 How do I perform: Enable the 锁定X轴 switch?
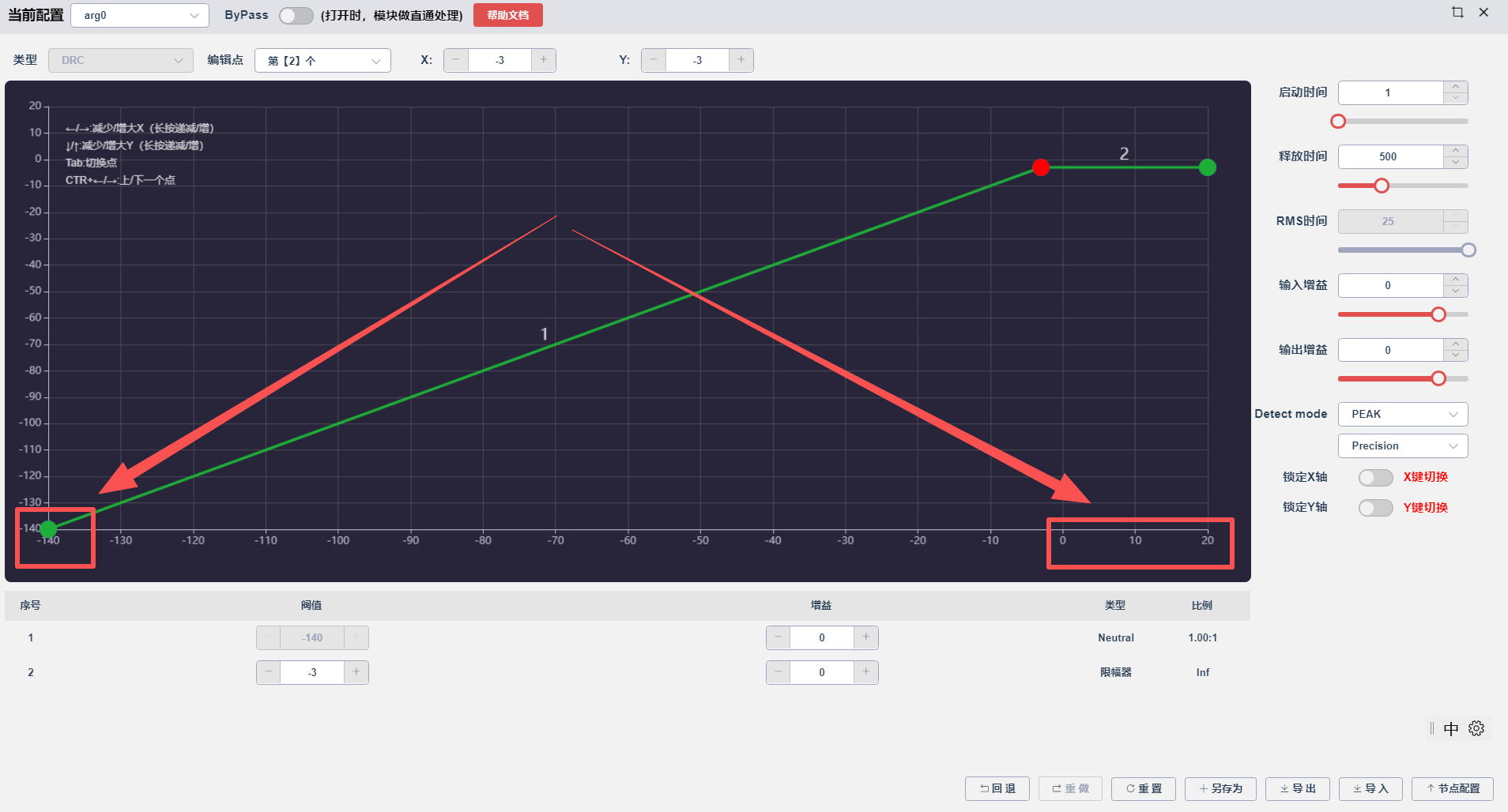(1375, 477)
